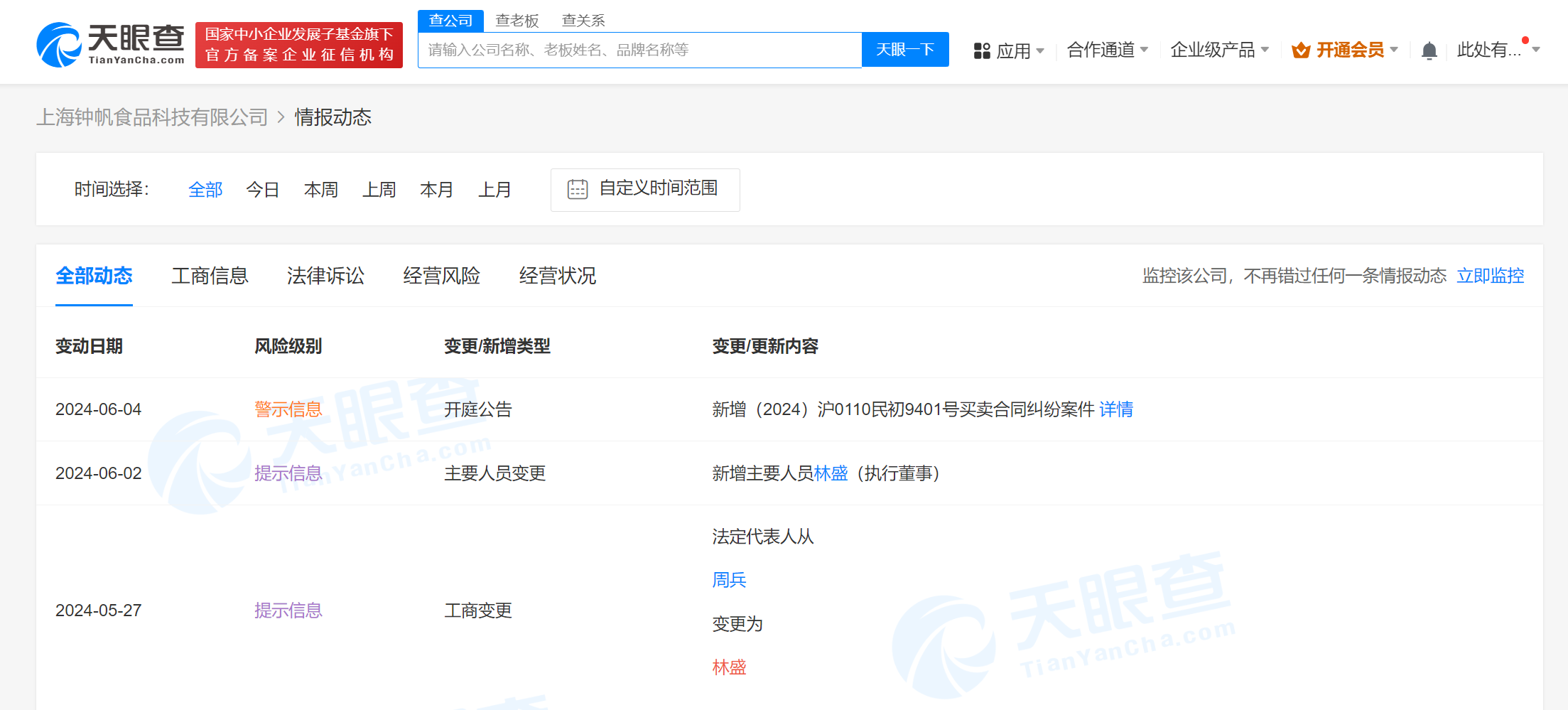Screen dimensions: 1568x710
Task: Open the 企业级产品 dropdown
Action: click(x=1213, y=50)
